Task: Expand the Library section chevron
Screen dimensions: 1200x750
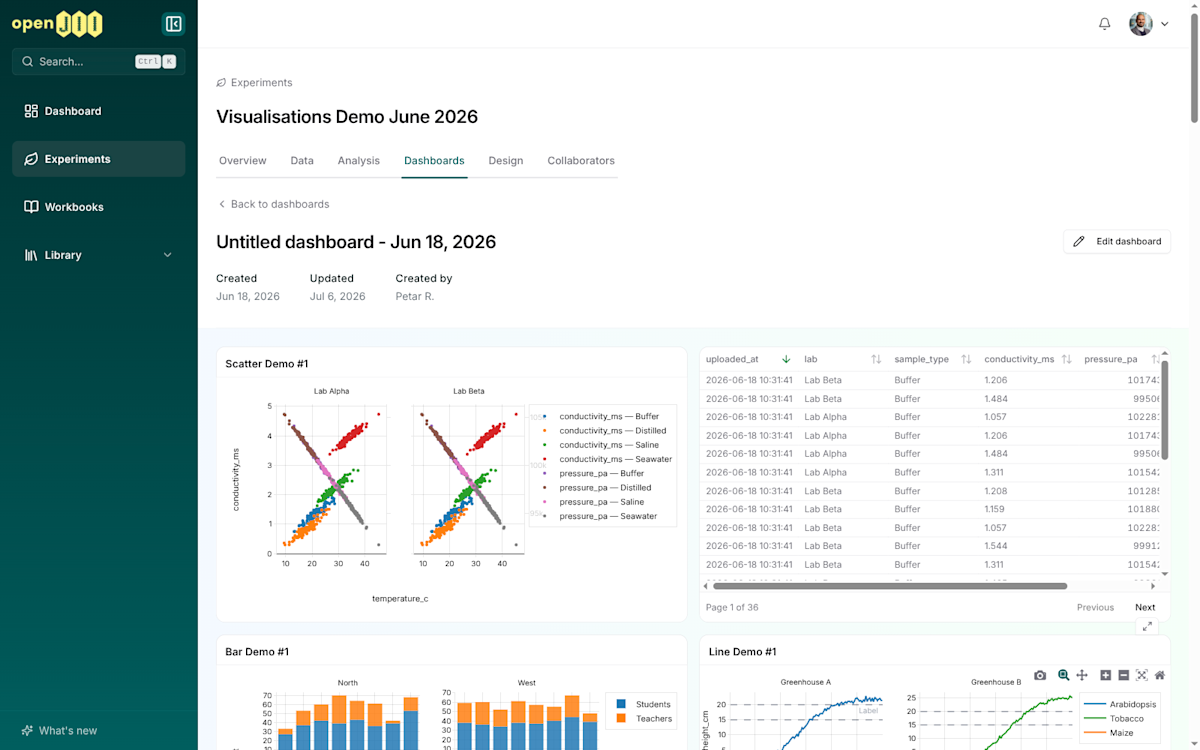Action: pyautogui.click(x=167, y=255)
